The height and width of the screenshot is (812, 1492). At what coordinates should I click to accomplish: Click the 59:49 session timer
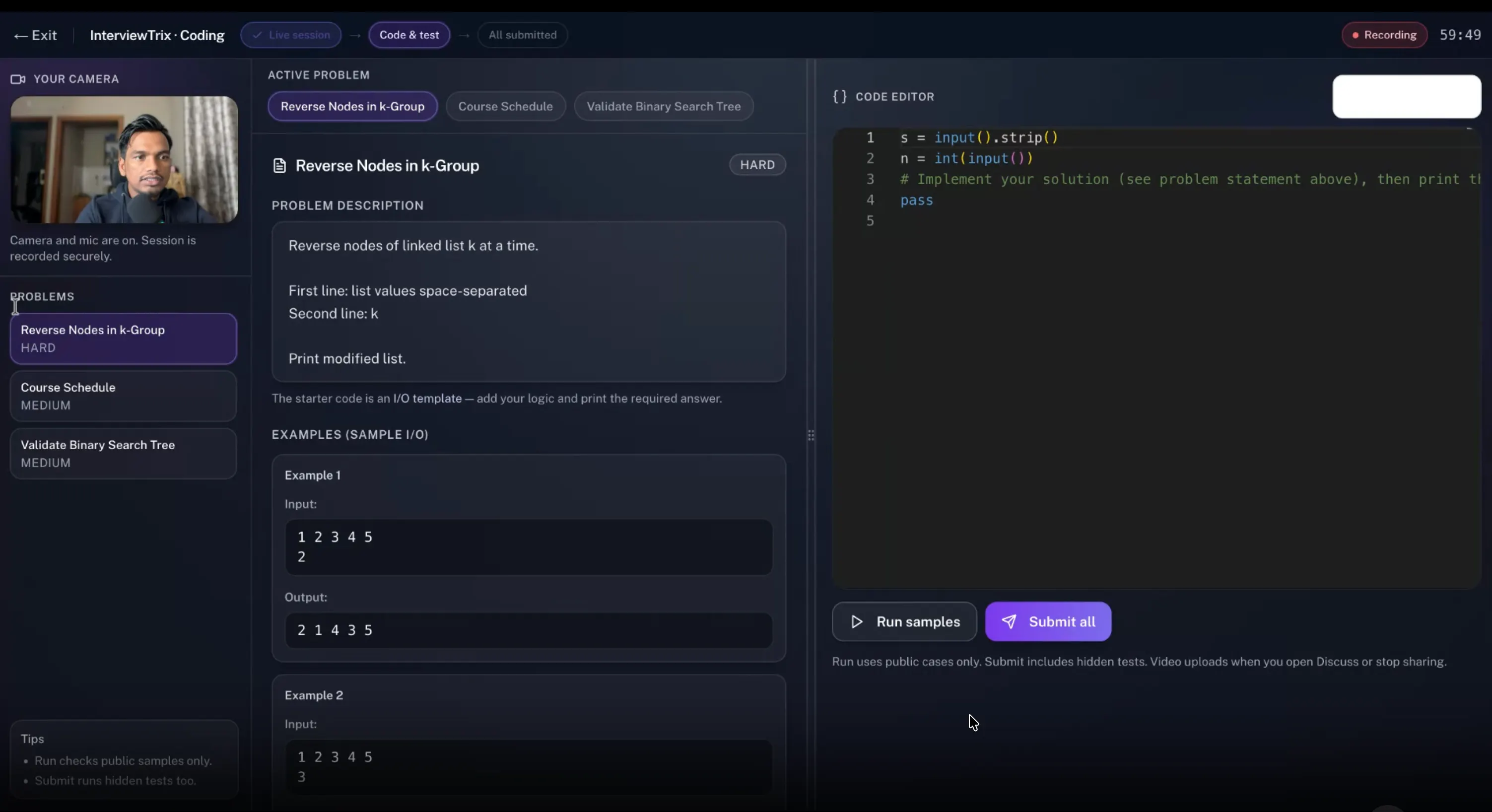click(1460, 35)
